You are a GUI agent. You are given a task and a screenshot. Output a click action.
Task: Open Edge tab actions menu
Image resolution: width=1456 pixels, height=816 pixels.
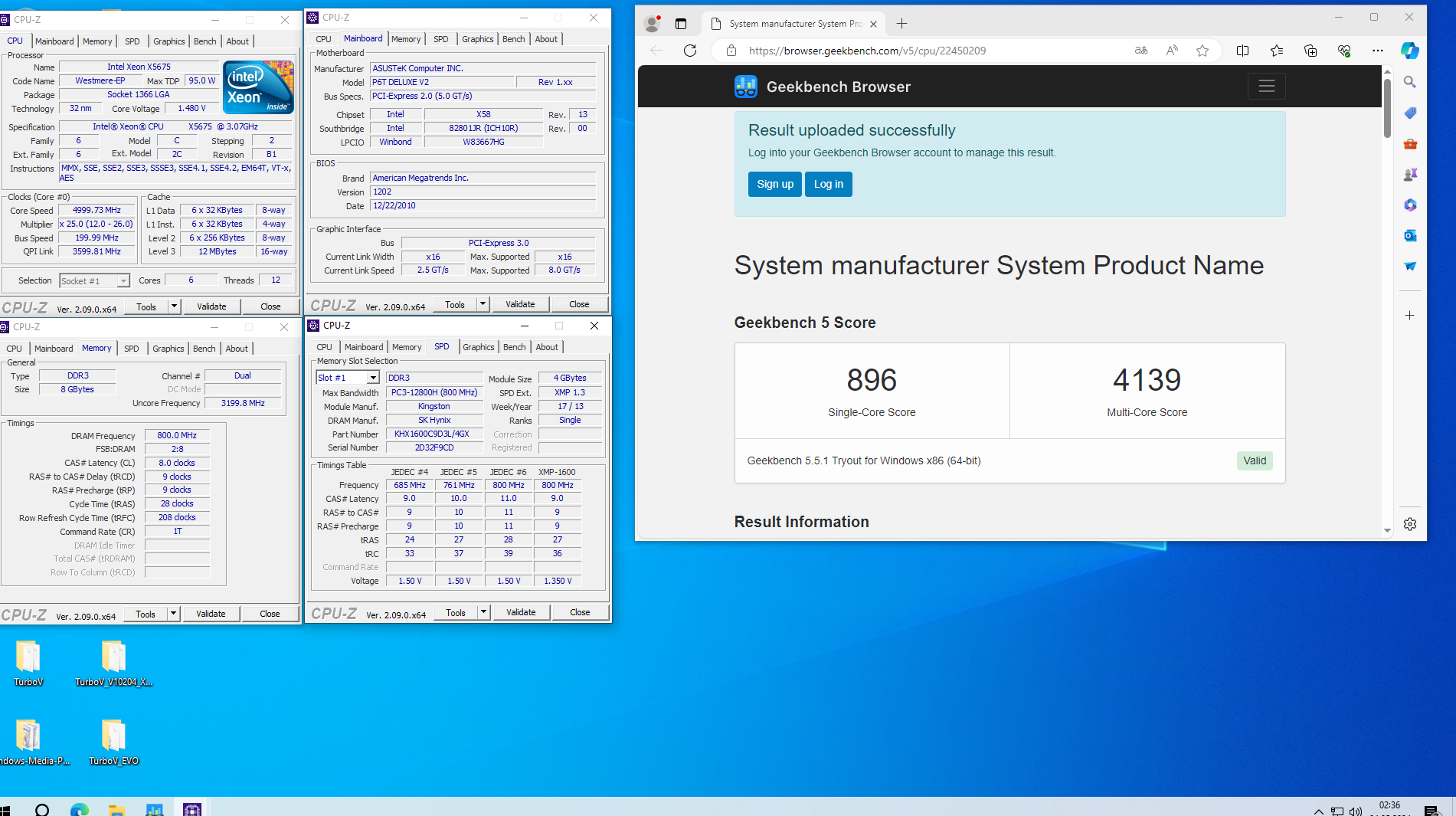point(681,24)
